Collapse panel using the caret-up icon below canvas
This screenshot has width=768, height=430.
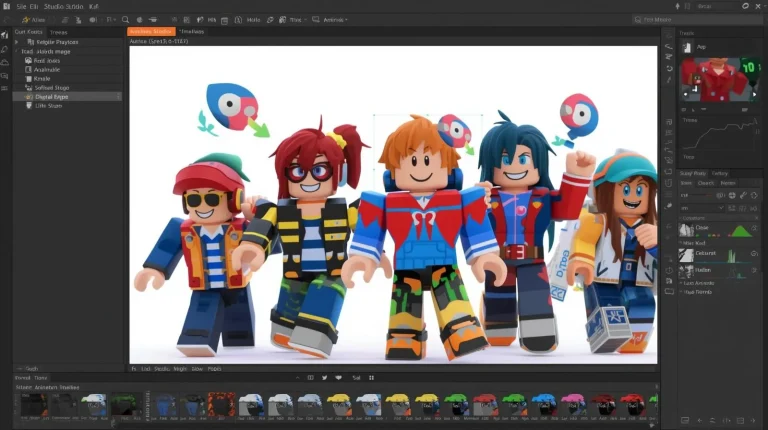[297, 378]
